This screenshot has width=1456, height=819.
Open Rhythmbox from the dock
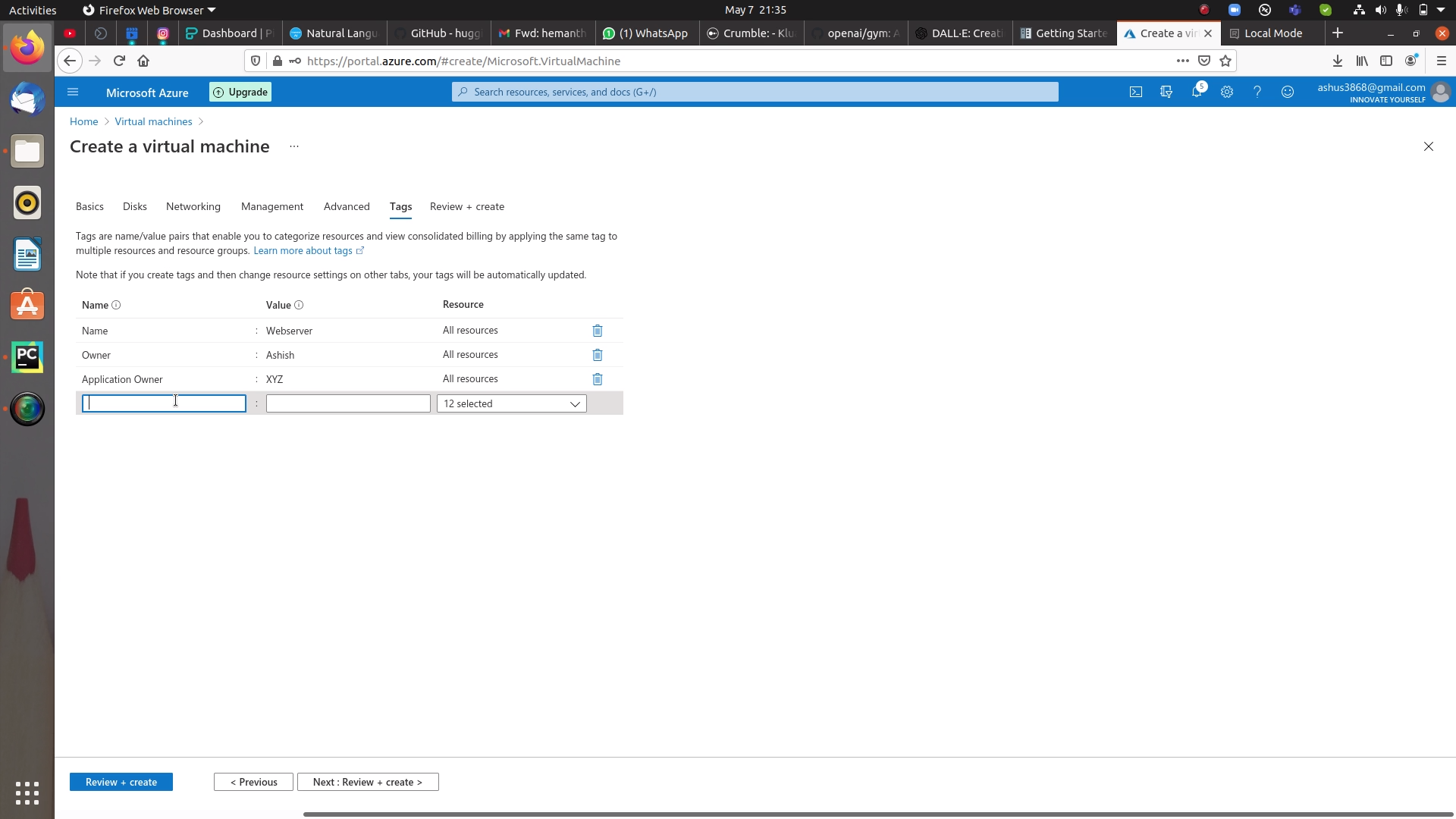(x=27, y=202)
